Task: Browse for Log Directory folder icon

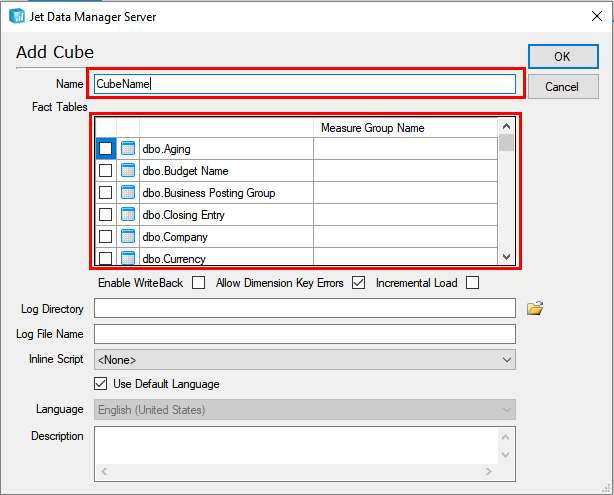Action: click(x=535, y=308)
